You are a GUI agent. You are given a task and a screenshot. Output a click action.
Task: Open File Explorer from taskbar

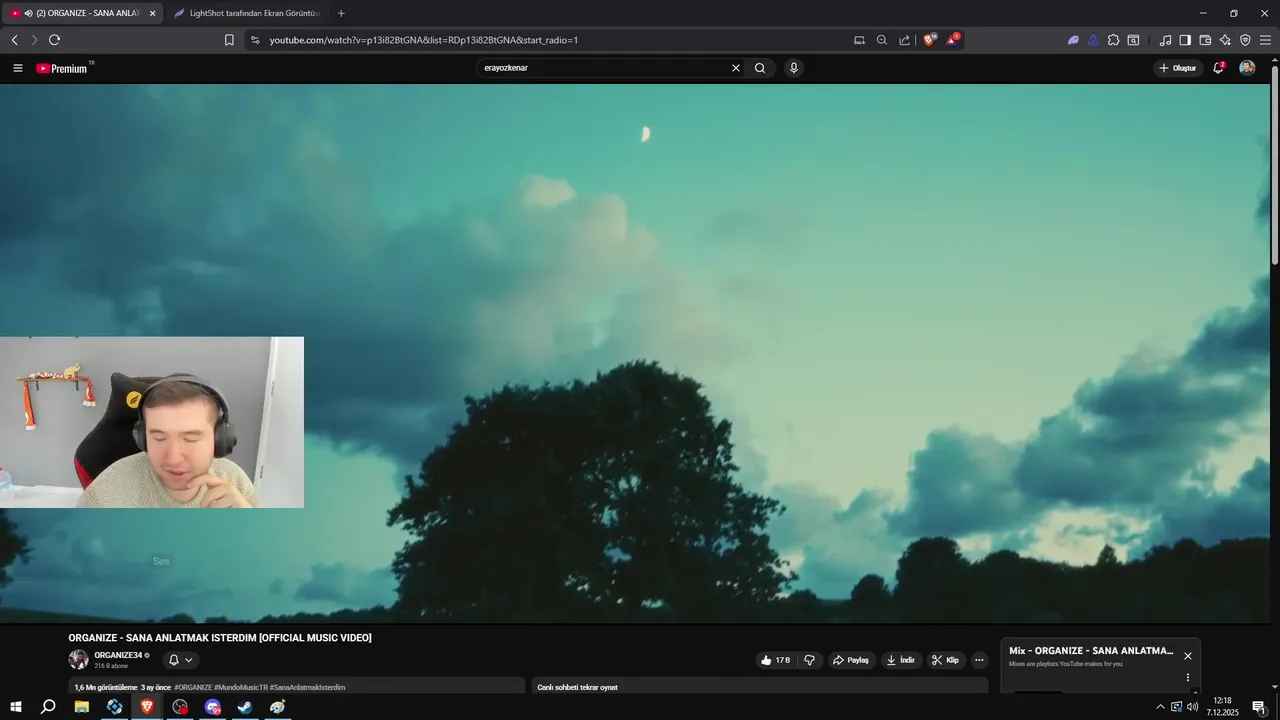(82, 707)
